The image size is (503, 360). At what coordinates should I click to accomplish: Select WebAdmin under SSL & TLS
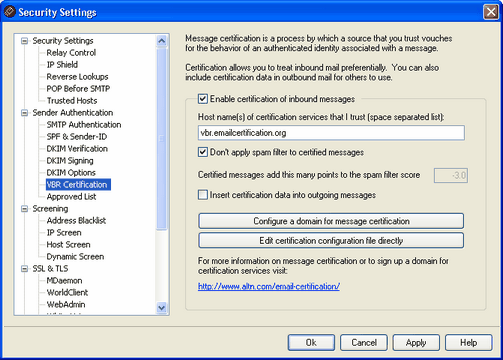point(66,305)
